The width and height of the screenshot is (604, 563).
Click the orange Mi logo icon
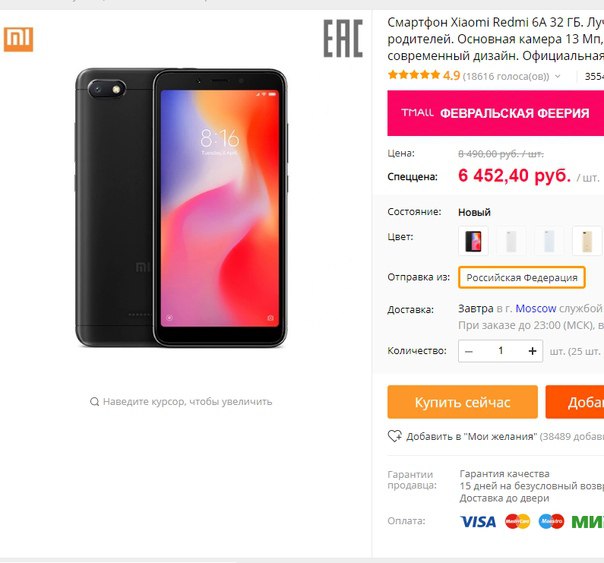(x=18, y=39)
